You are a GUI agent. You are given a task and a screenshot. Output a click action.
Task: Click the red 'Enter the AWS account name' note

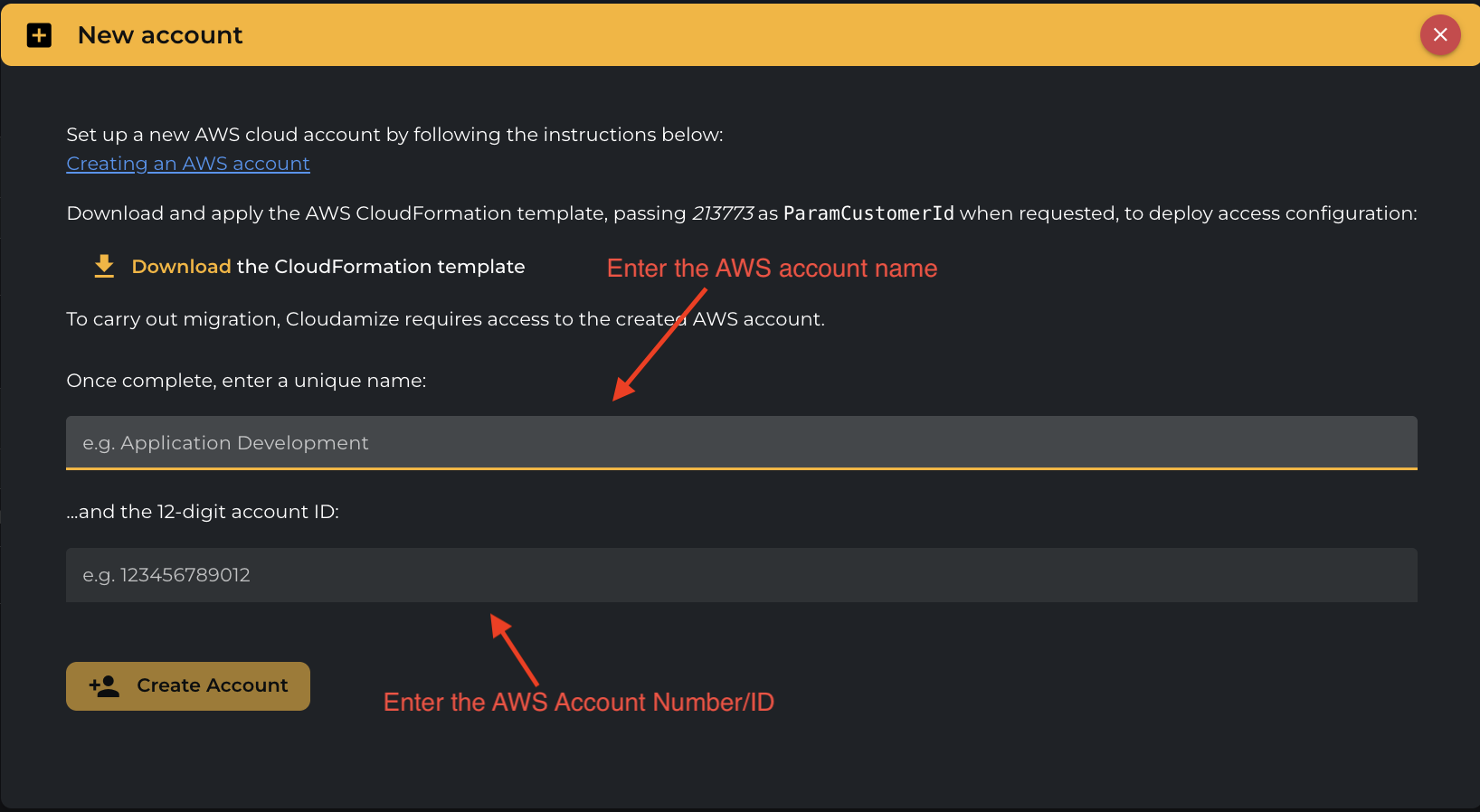click(772, 269)
